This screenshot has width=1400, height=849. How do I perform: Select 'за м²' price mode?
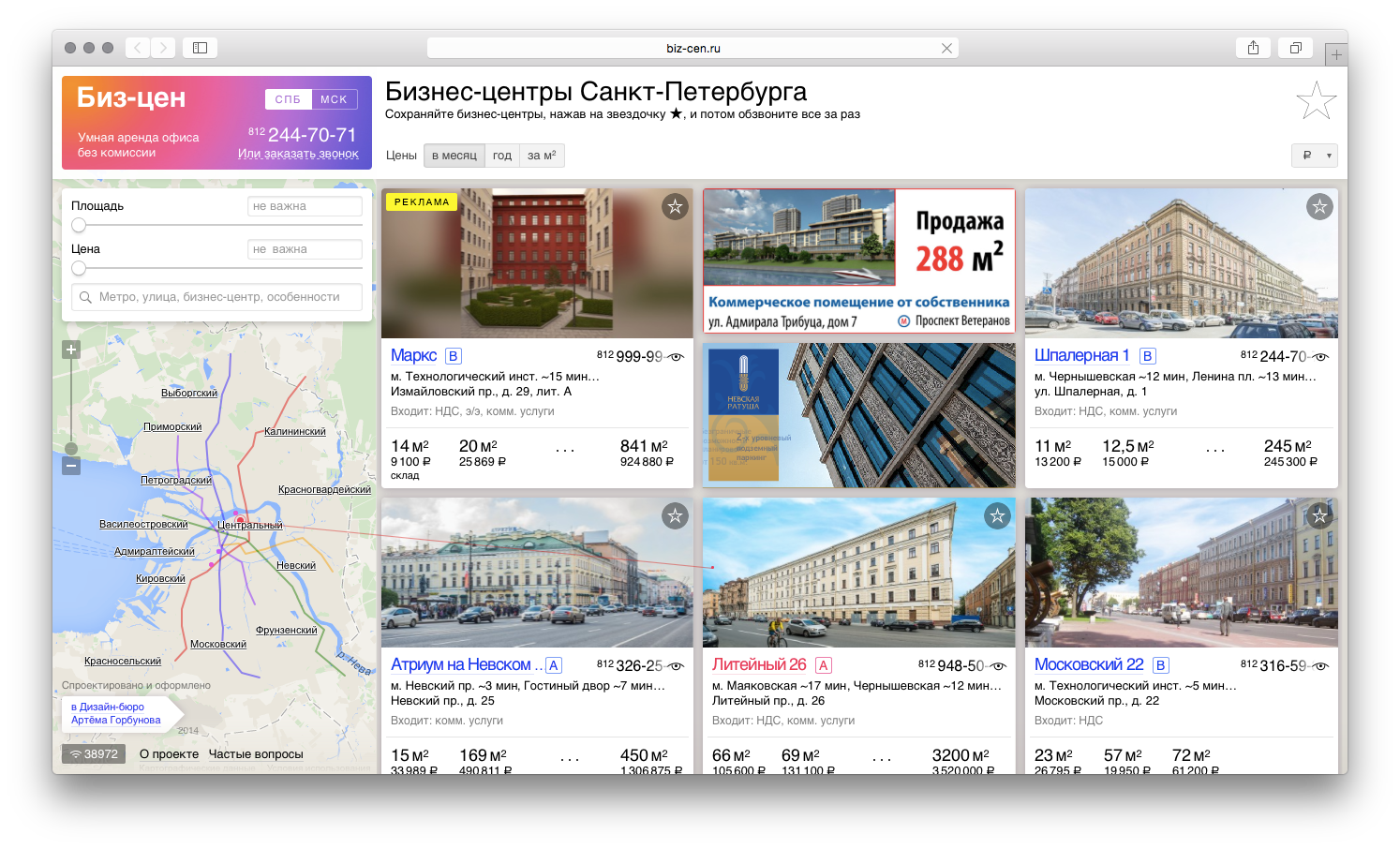point(542,156)
